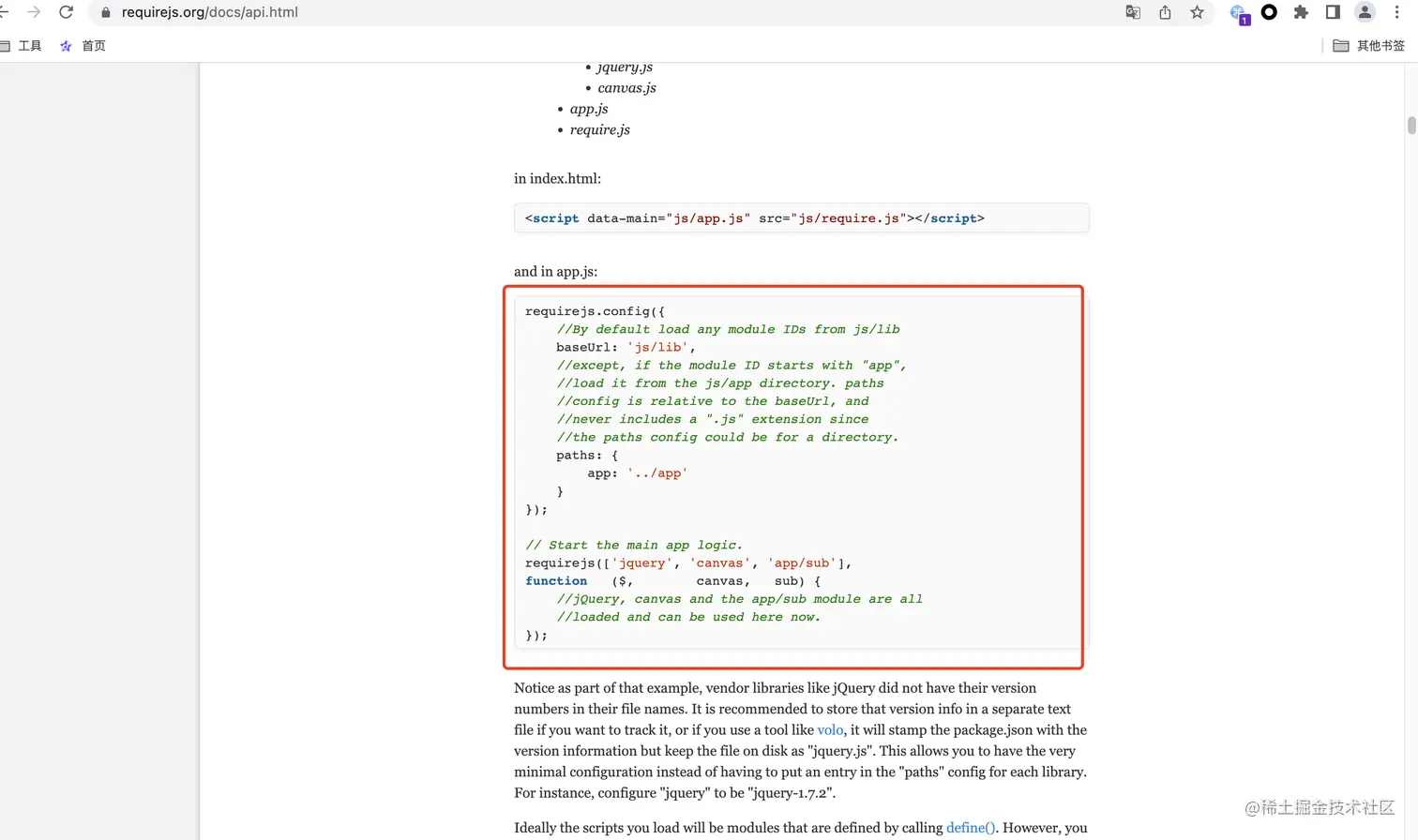Click the 'For instance, configure "jquery"' sentence
The width and height of the screenshot is (1418, 840).
point(674,793)
